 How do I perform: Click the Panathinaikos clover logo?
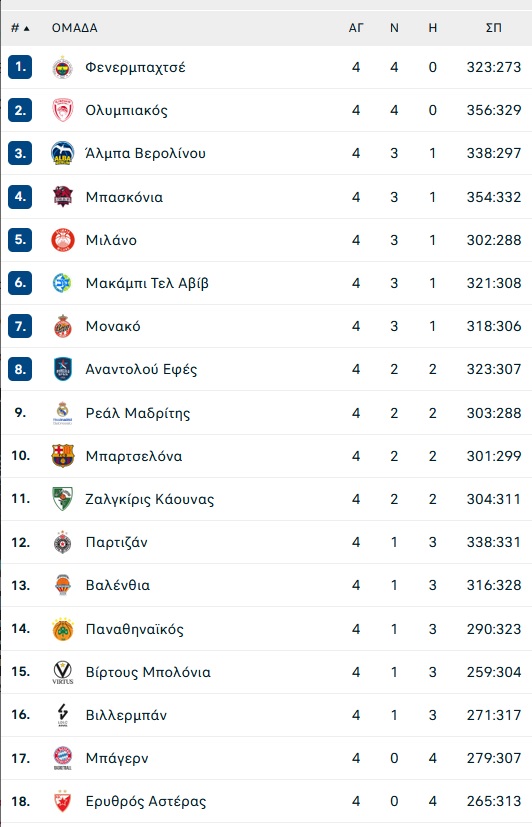tap(62, 629)
